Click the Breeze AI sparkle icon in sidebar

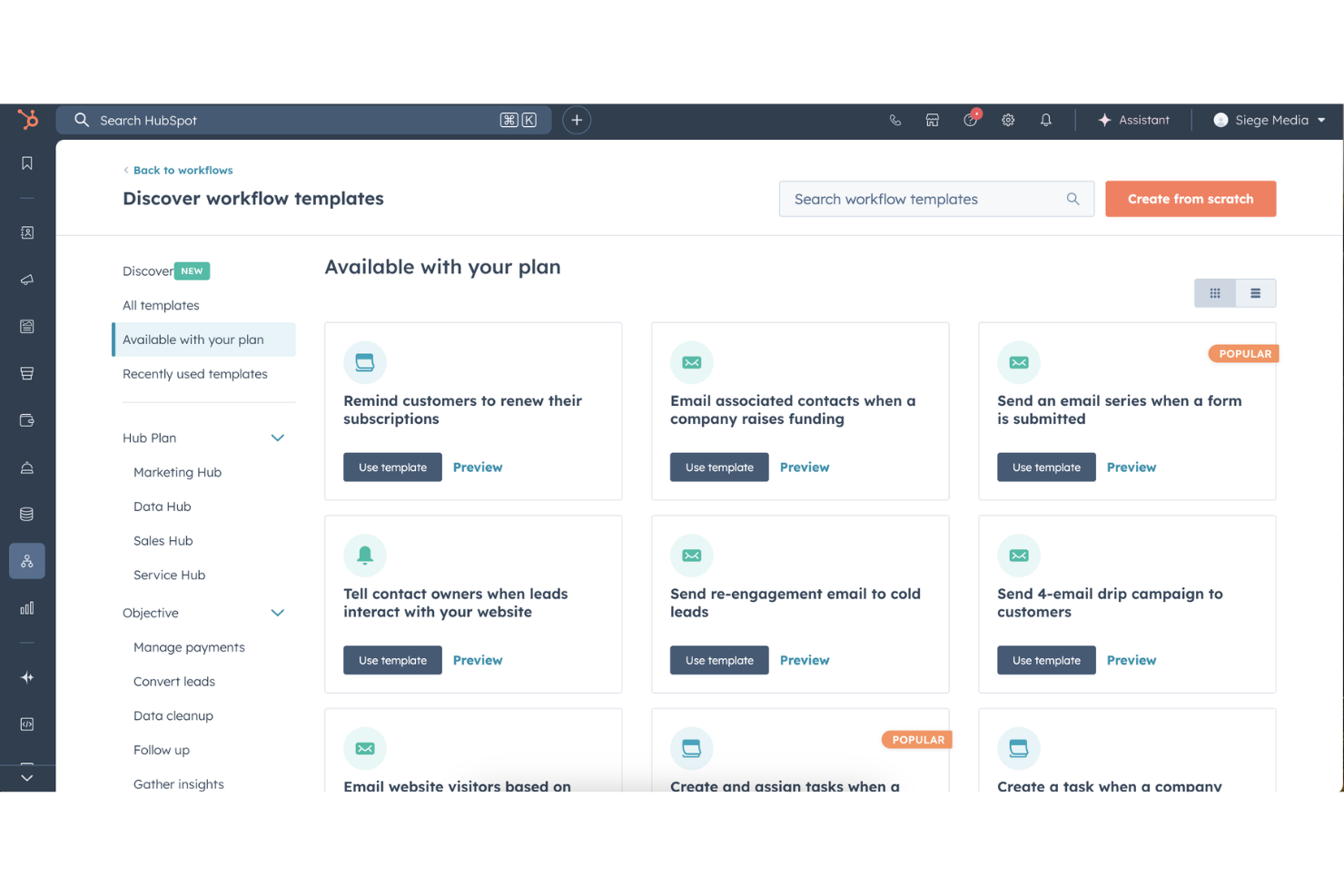26,677
